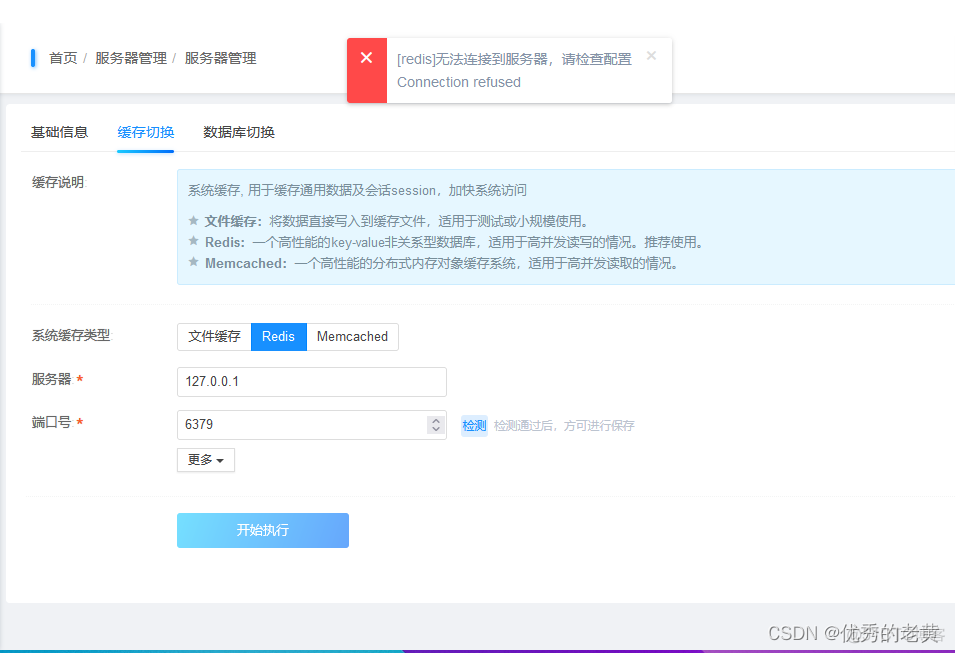
Task: Switch to the 基础信息 tab
Action: click(x=59, y=132)
